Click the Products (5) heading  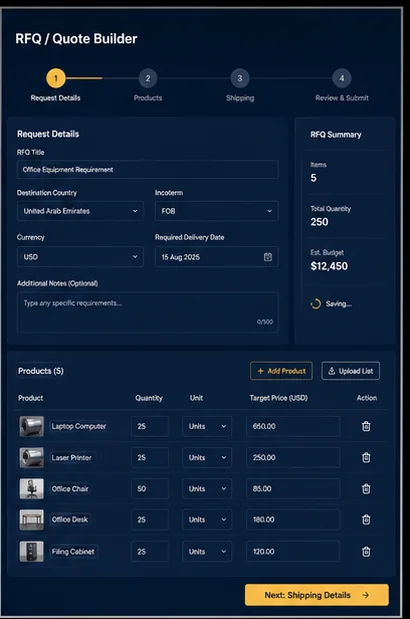pyautogui.click(x=41, y=371)
